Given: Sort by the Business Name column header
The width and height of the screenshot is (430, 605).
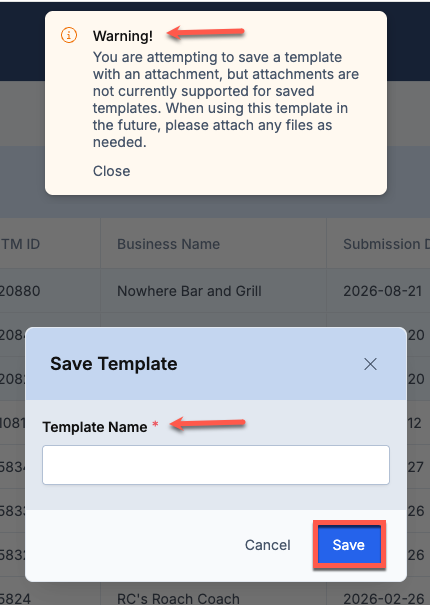Looking at the screenshot, I should (168, 244).
